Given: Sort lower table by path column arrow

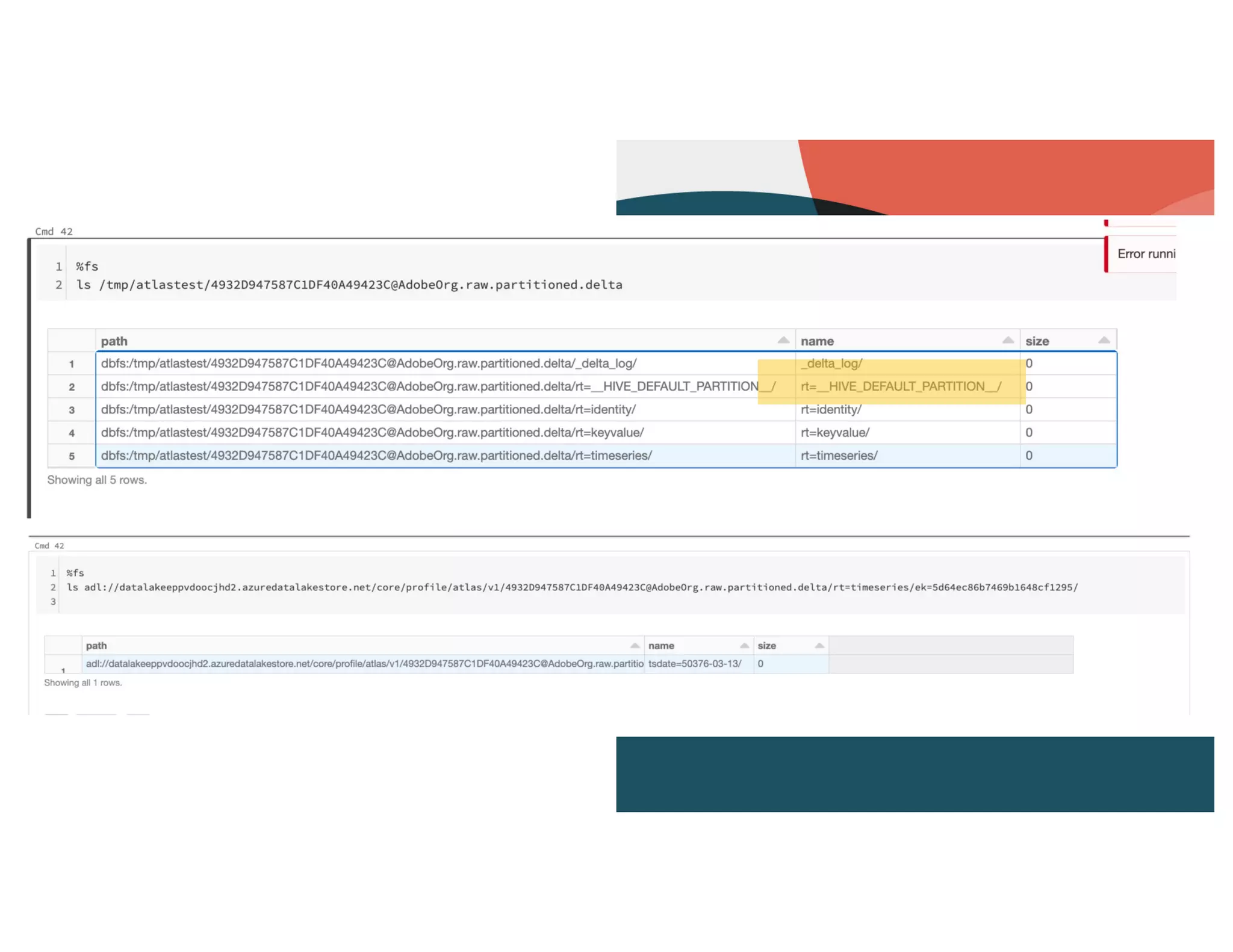Looking at the screenshot, I should coord(635,646).
